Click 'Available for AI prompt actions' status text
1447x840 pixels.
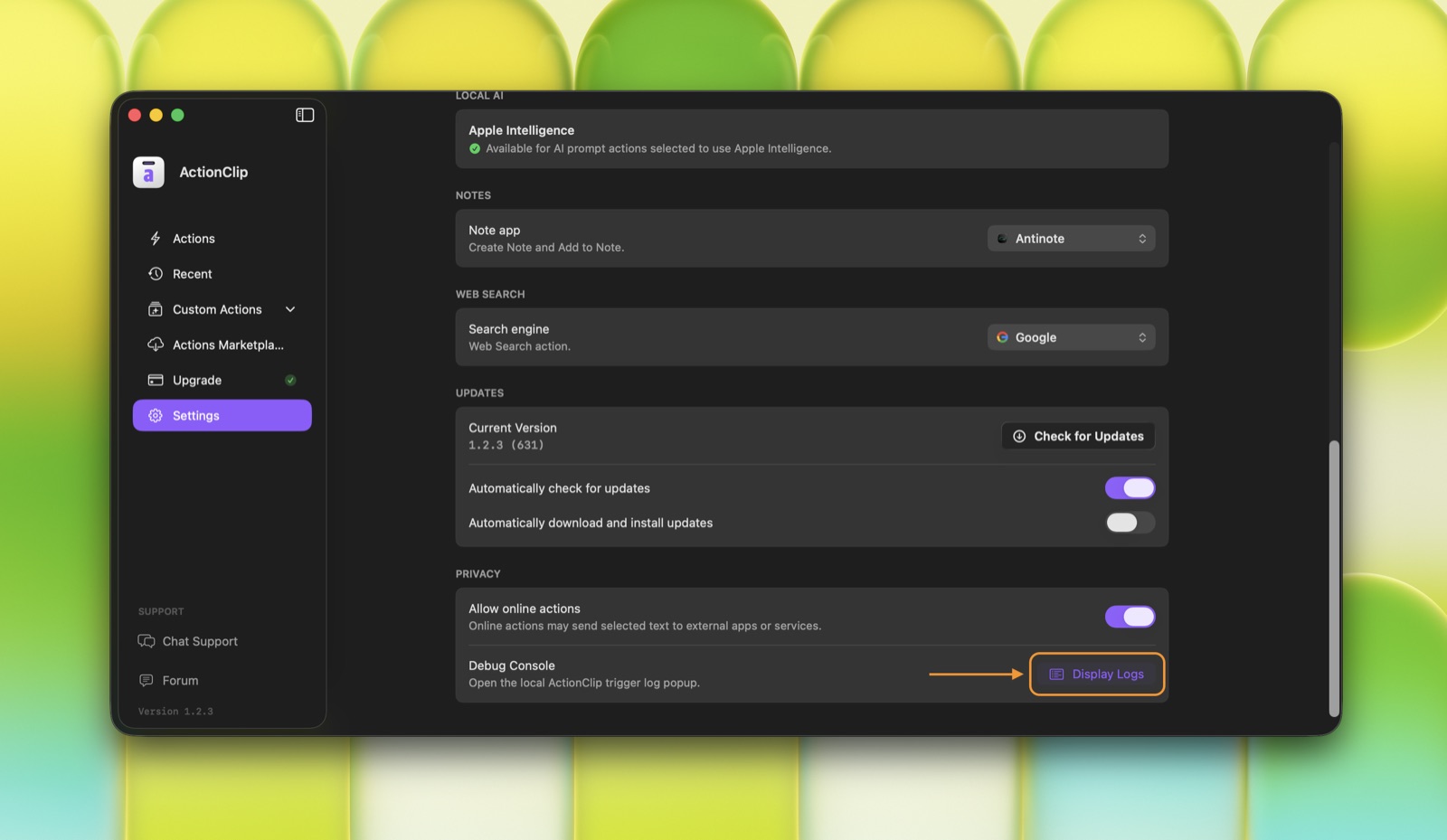(x=658, y=148)
